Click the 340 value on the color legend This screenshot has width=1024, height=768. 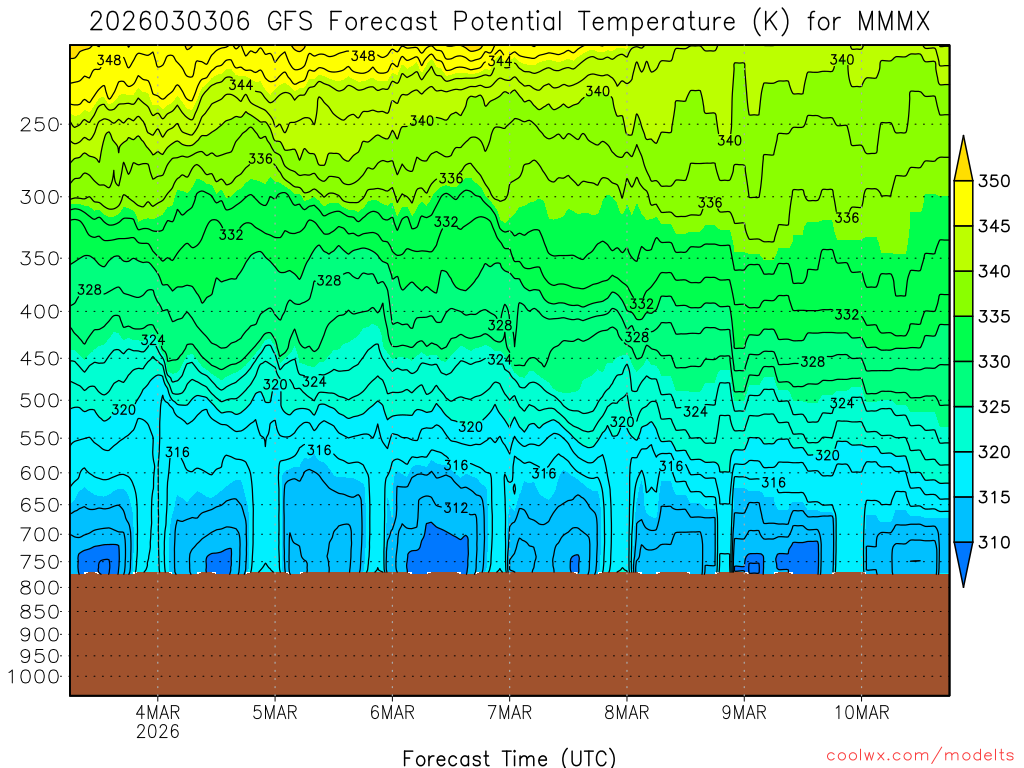(994, 271)
